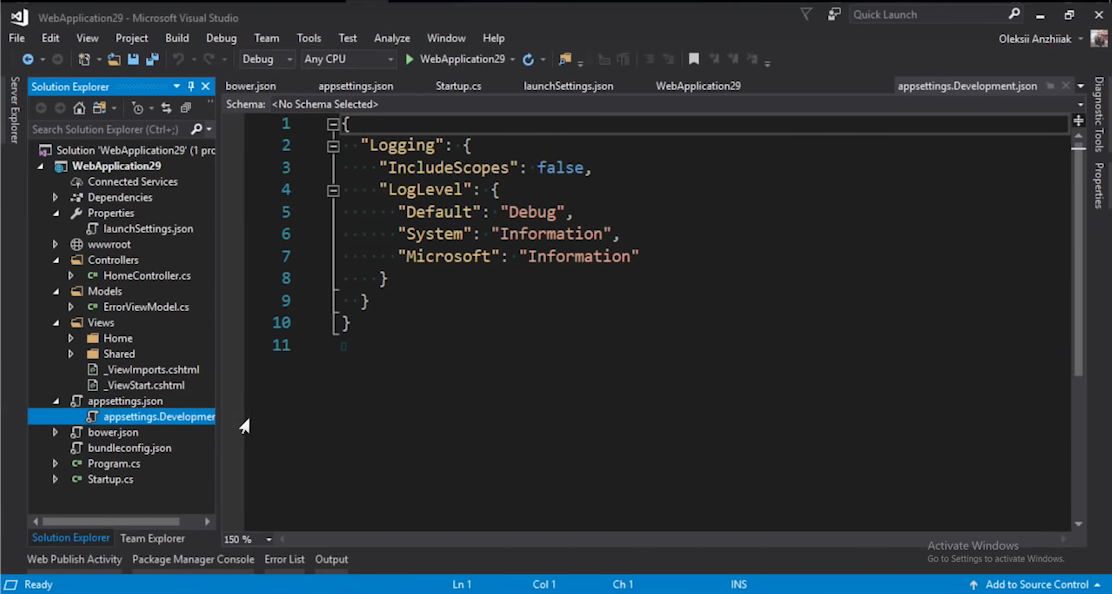Image resolution: width=1112 pixels, height=594 pixels.
Task: Click the Pending Changes Filter clock icon
Action: pyautogui.click(x=138, y=108)
